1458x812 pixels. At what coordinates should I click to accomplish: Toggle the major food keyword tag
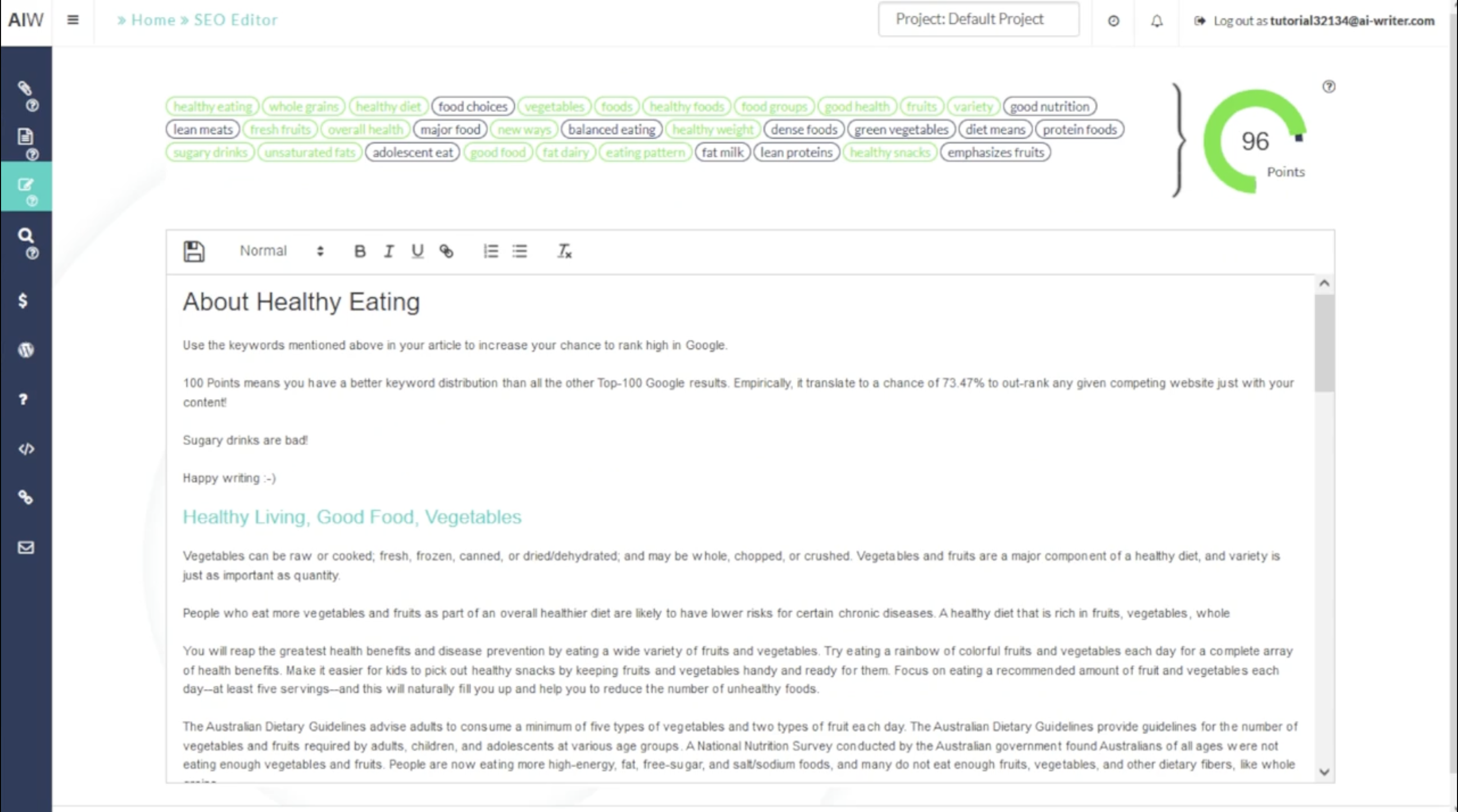(450, 128)
